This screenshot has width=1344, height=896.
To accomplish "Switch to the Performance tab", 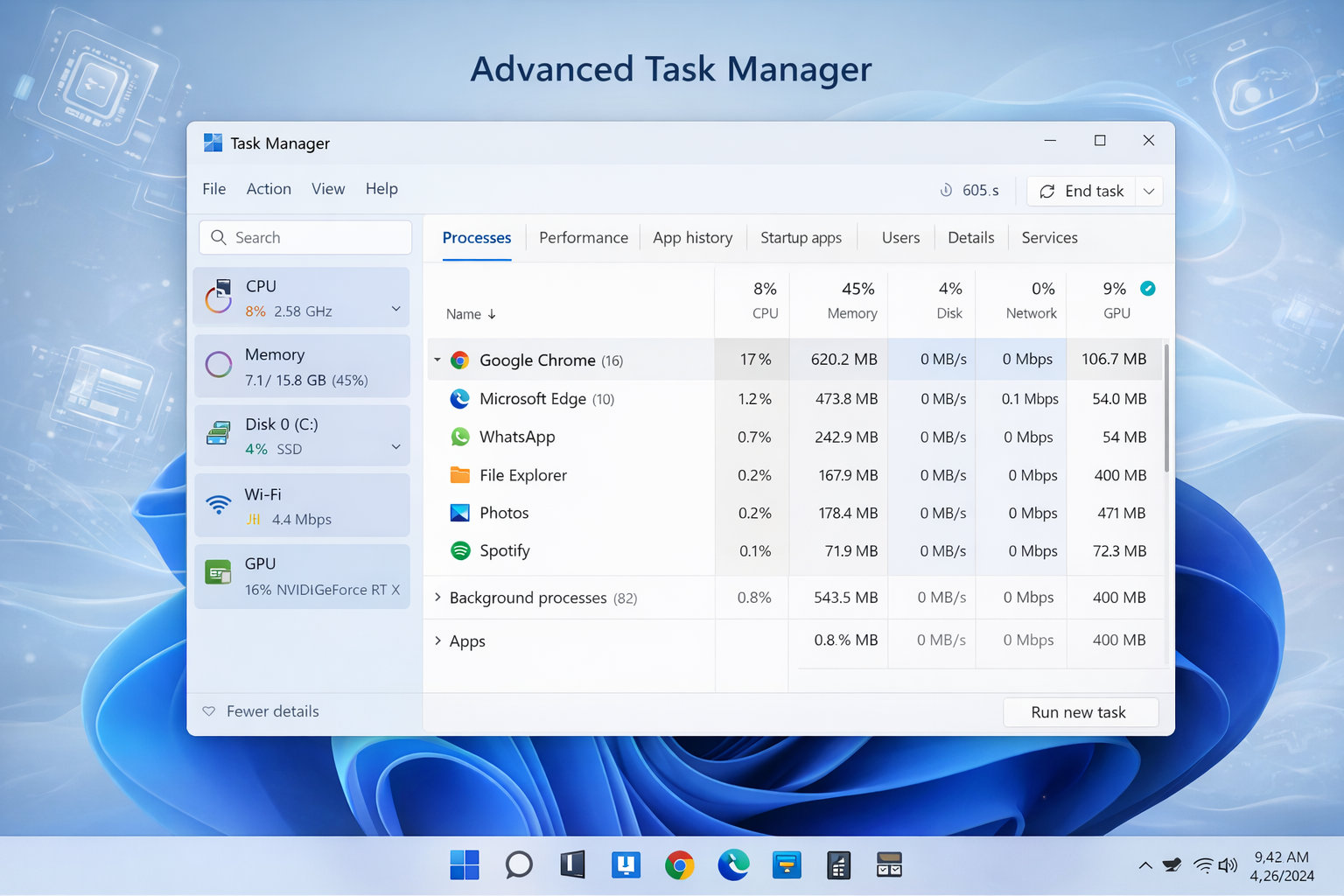I will pos(583,237).
